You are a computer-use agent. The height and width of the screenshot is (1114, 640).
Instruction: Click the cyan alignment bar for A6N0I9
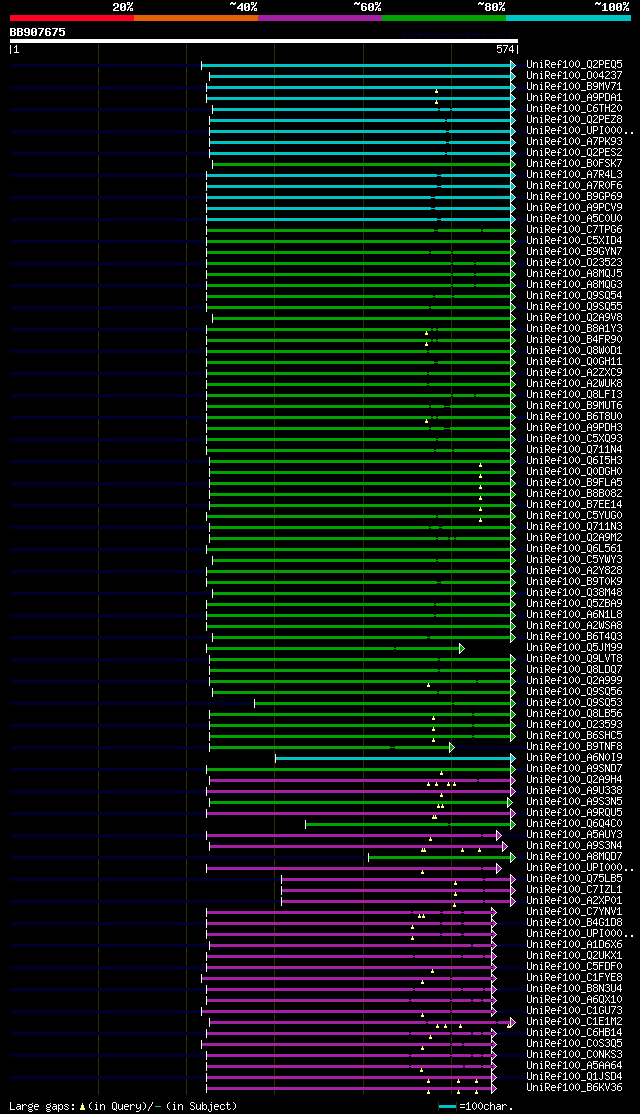click(x=395, y=758)
